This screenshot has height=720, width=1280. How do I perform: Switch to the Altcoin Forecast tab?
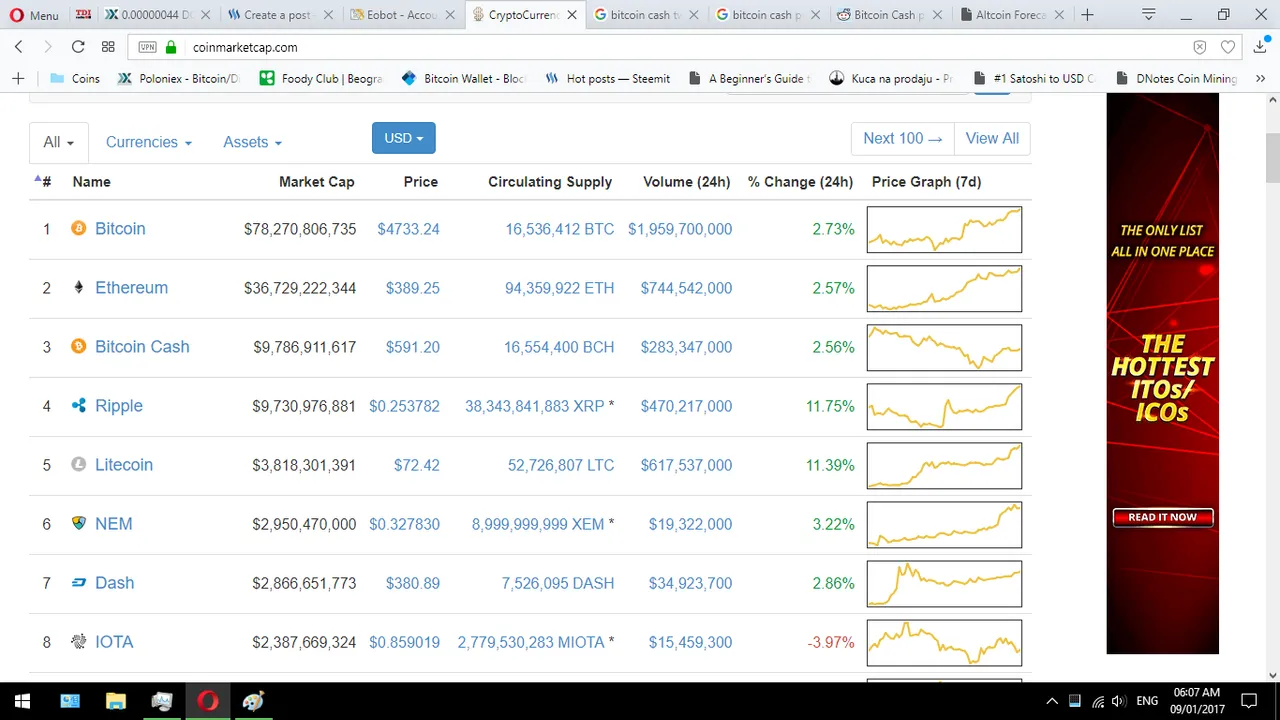(x=1010, y=15)
